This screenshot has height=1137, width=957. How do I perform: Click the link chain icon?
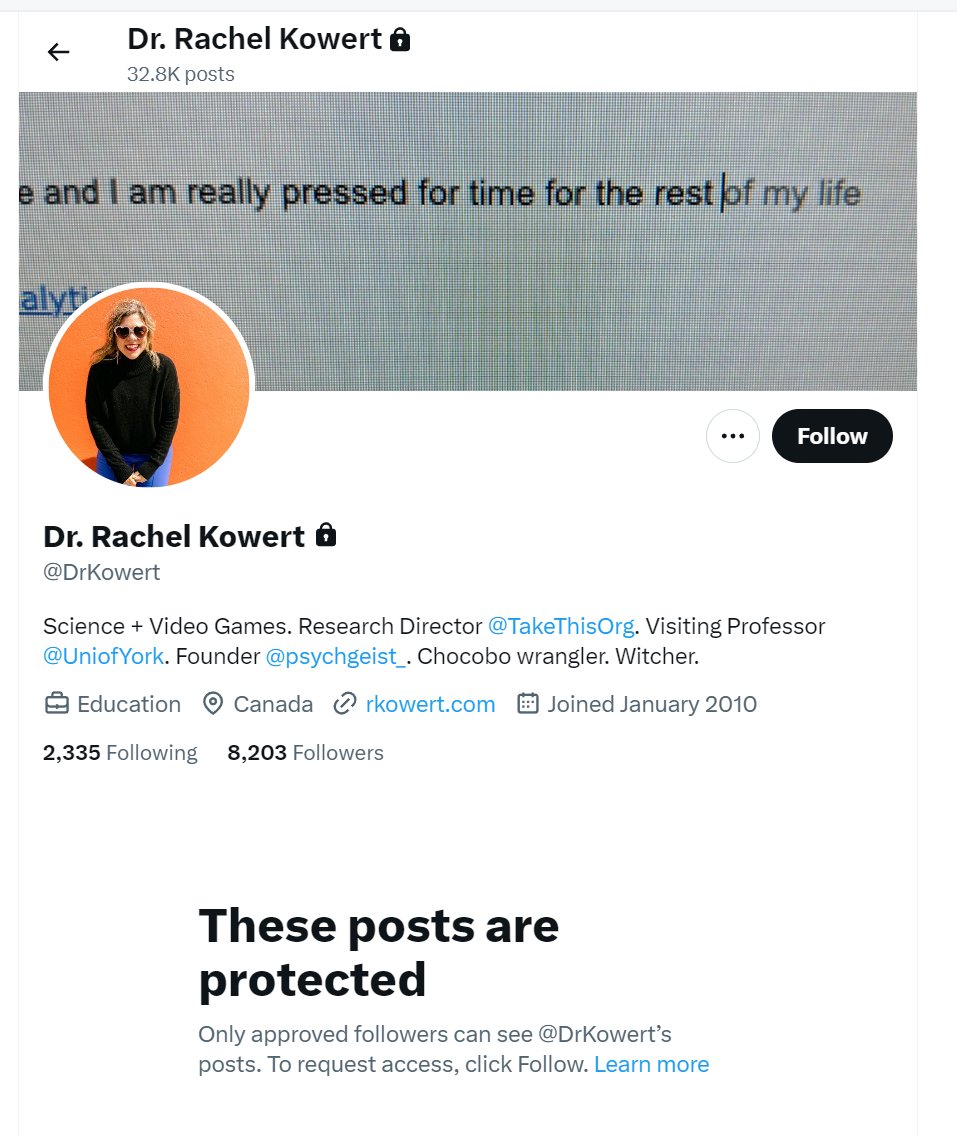point(344,703)
